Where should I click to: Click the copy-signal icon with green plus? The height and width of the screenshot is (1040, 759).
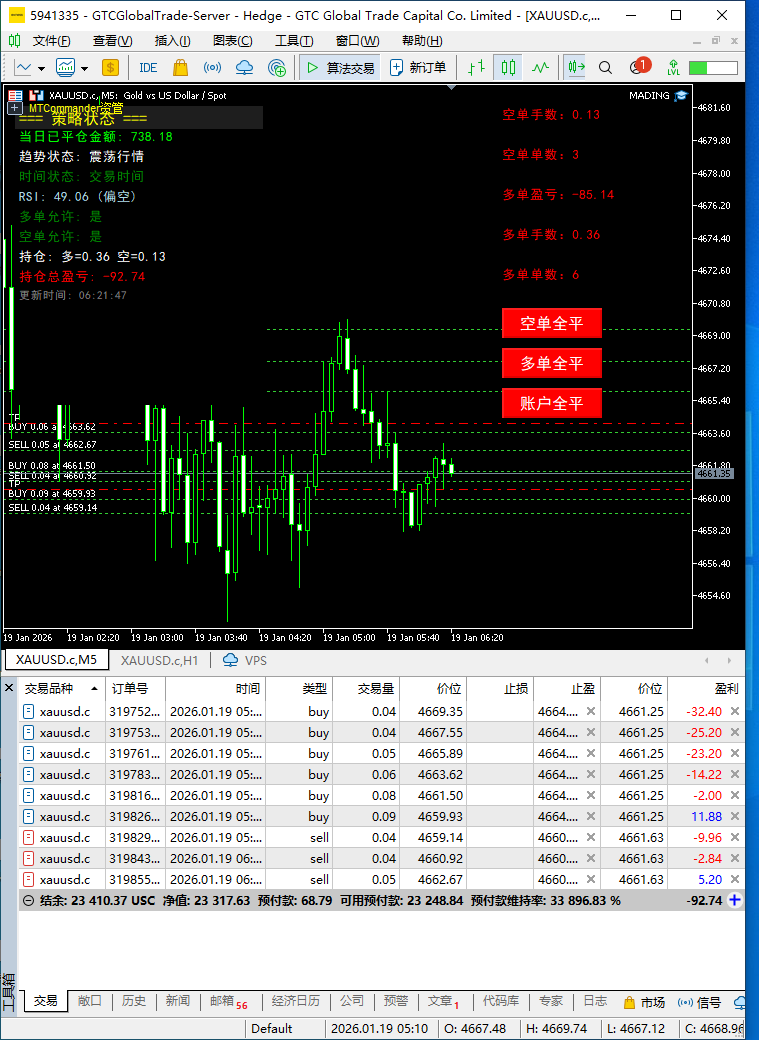pos(277,68)
